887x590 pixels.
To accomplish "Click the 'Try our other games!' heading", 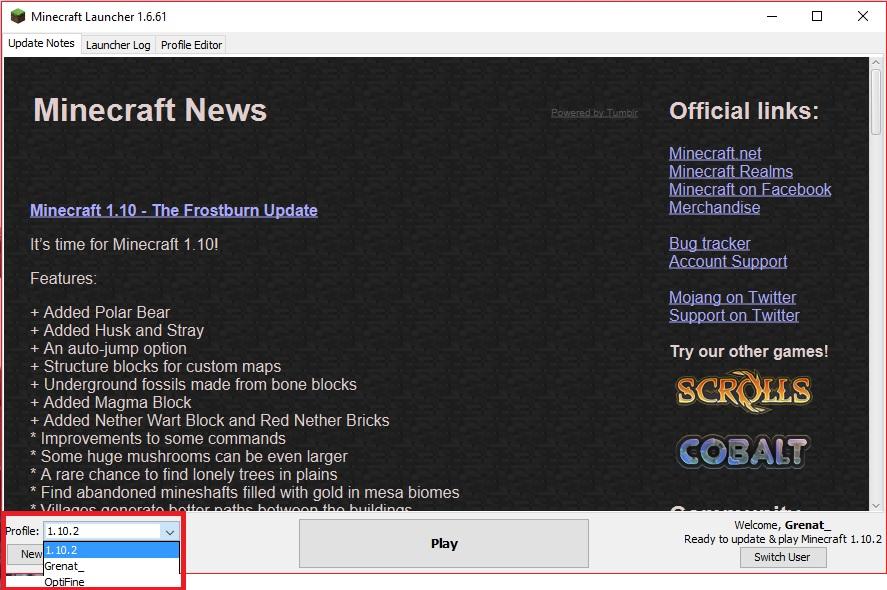I will (x=749, y=351).
